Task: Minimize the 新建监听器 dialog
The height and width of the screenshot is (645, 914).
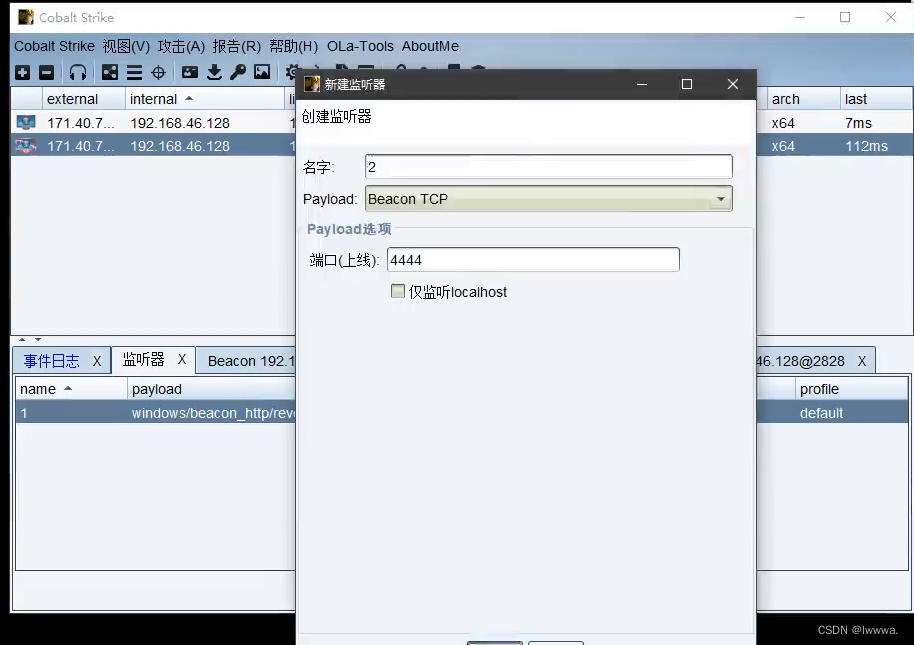Action: click(x=642, y=84)
